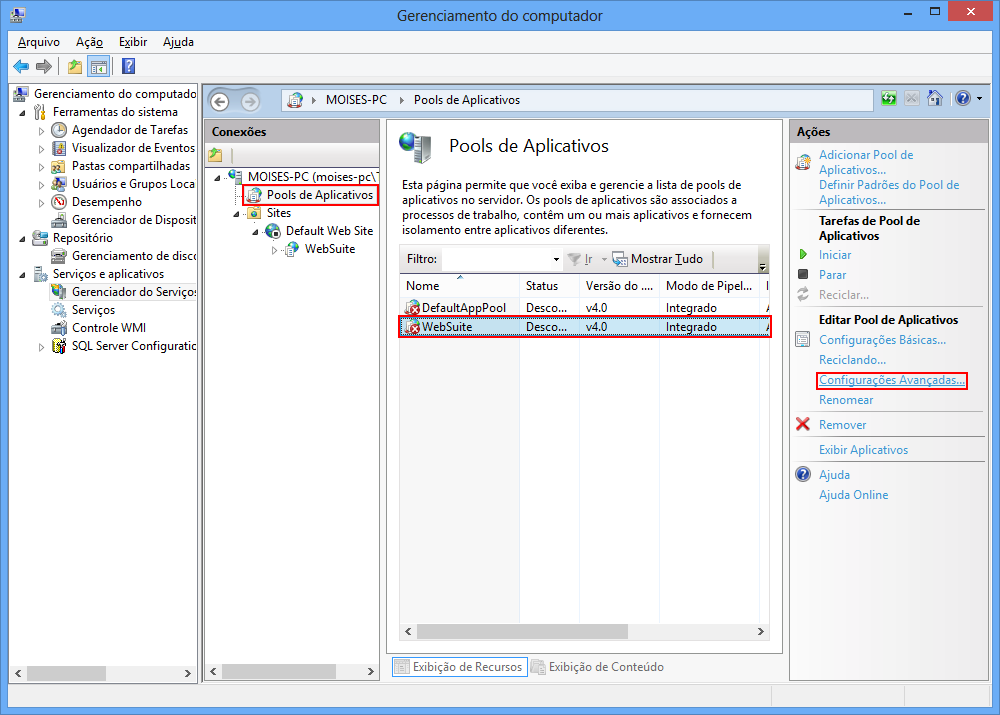This screenshot has height=715, width=1000.
Task: Expand the Agendador de Tarefas node
Action: 41,131
